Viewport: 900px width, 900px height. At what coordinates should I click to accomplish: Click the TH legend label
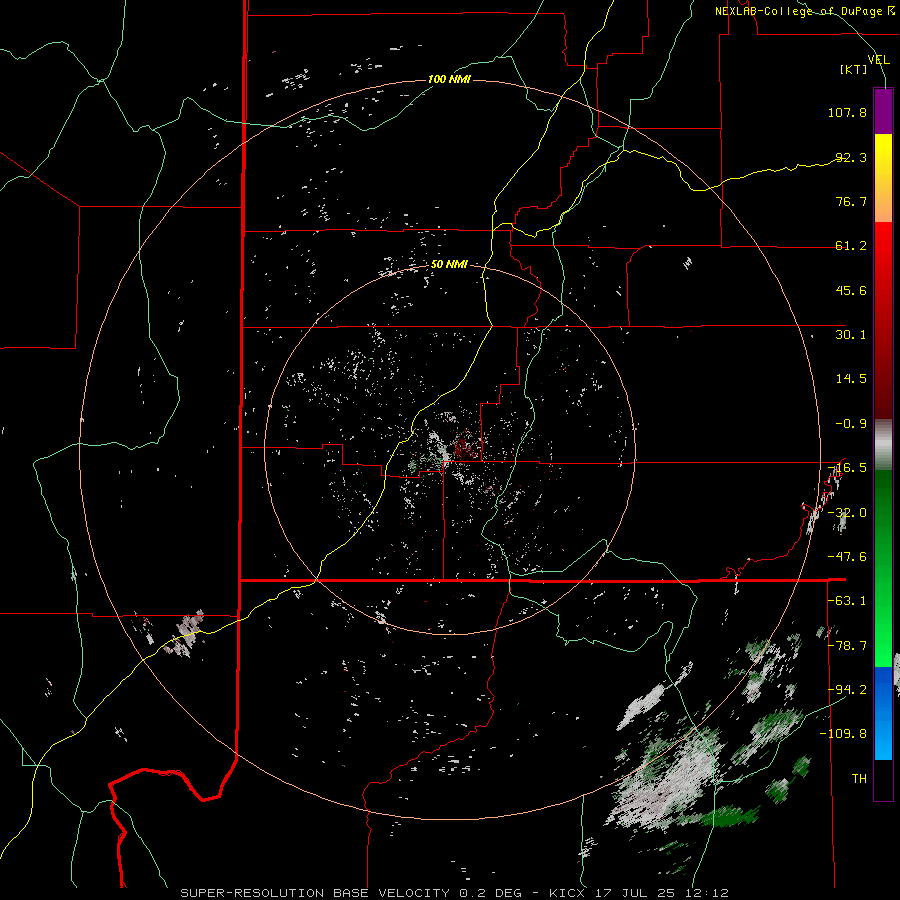[x=859, y=779]
